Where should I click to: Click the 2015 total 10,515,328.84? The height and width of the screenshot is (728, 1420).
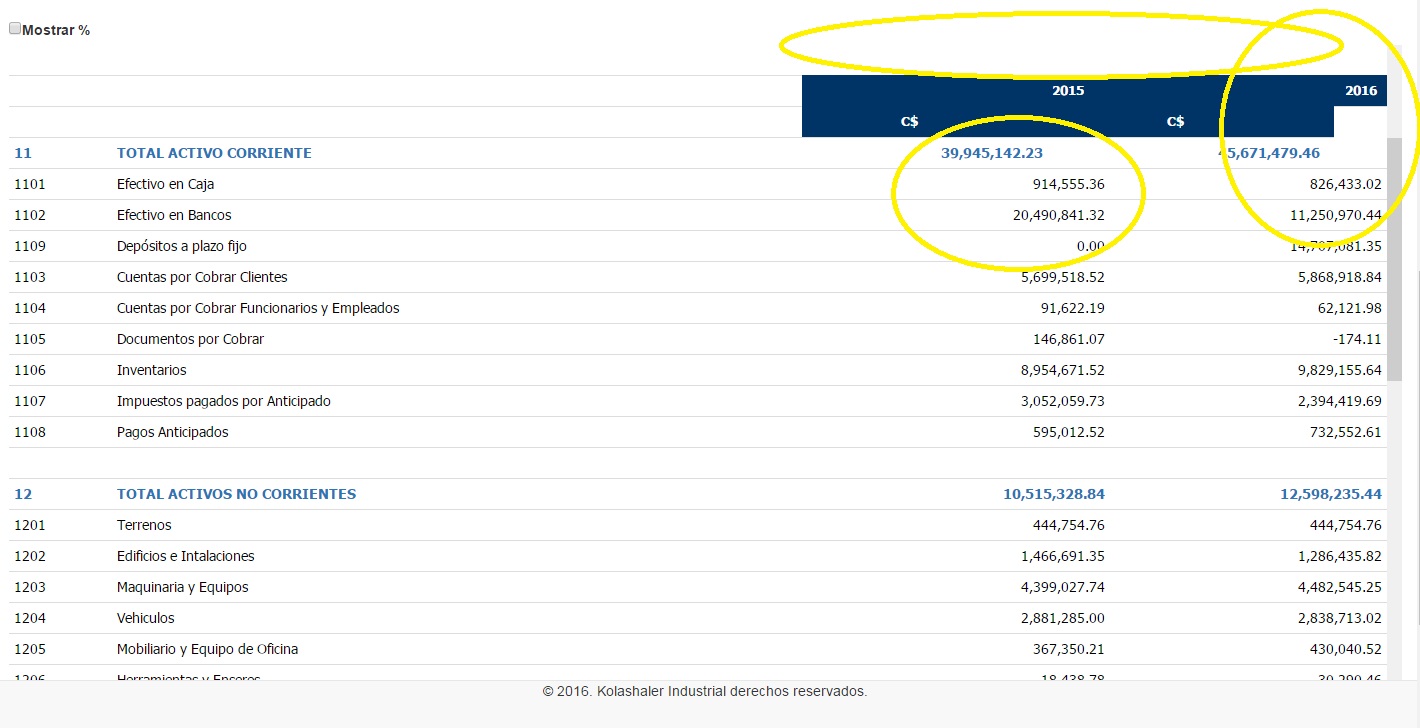(x=1054, y=494)
